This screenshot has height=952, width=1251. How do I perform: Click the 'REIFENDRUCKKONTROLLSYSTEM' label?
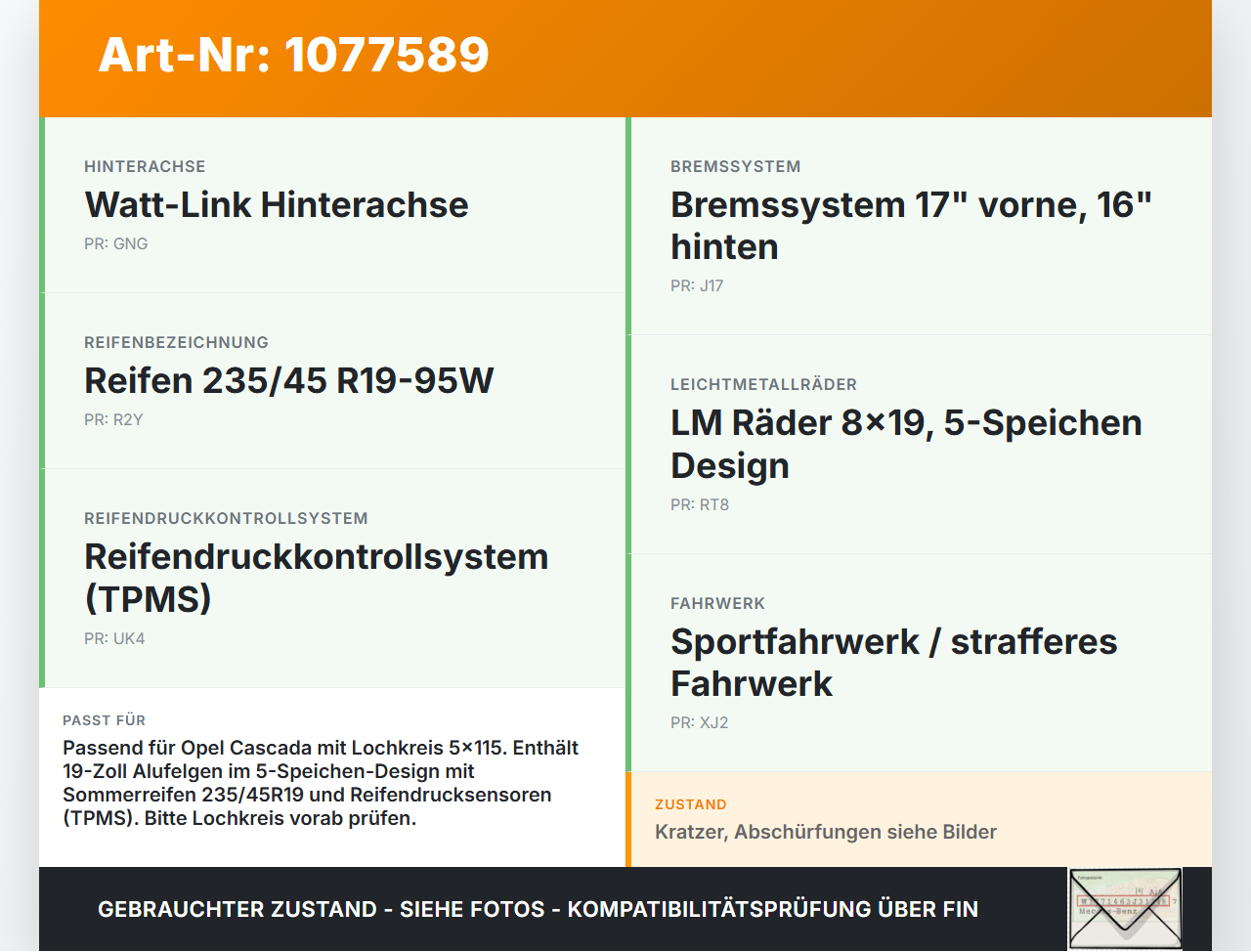tap(226, 518)
